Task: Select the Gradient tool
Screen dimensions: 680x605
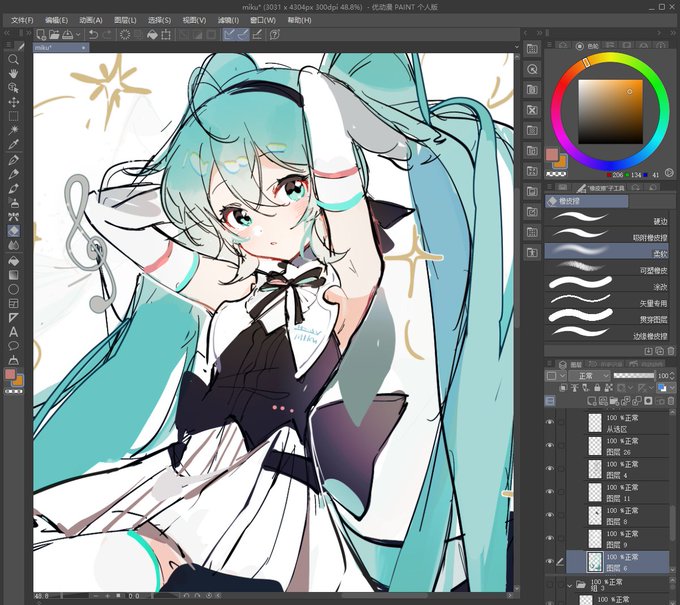Action: pyautogui.click(x=13, y=275)
